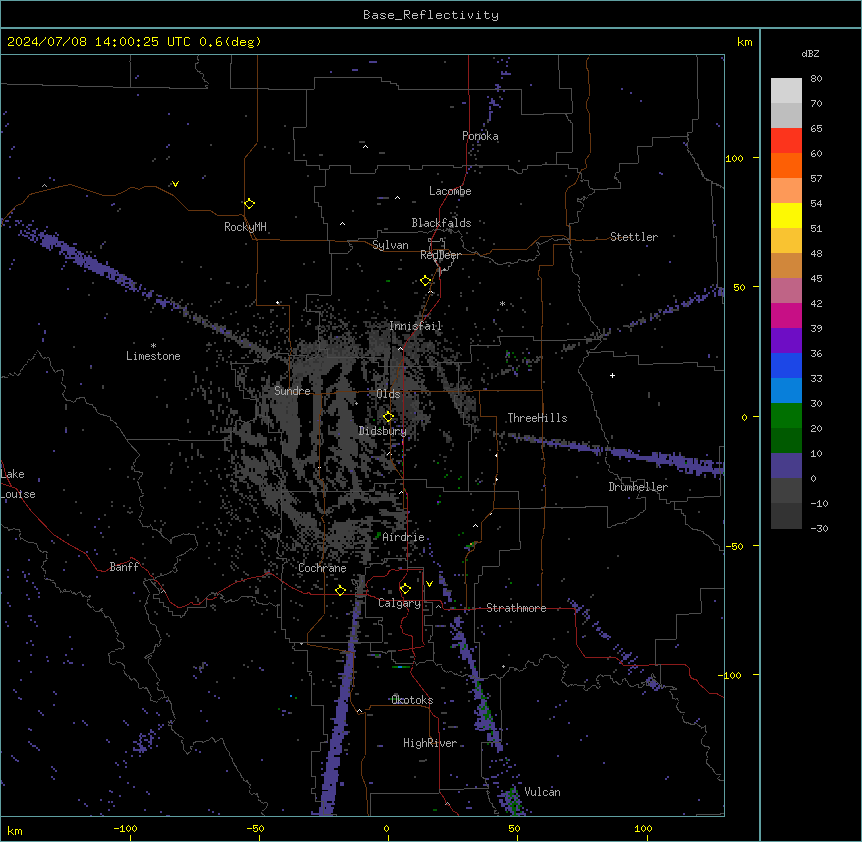The image size is (862, 842).
Task: Select the yellow diamond marker between Olds and Didsbury
Action: 388,417
